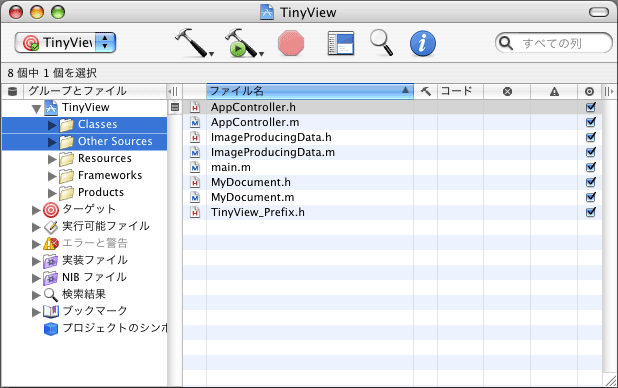Select the MyDocument.h file row
Image resolution: width=618 pixels, height=388 pixels.
[x=392, y=182]
